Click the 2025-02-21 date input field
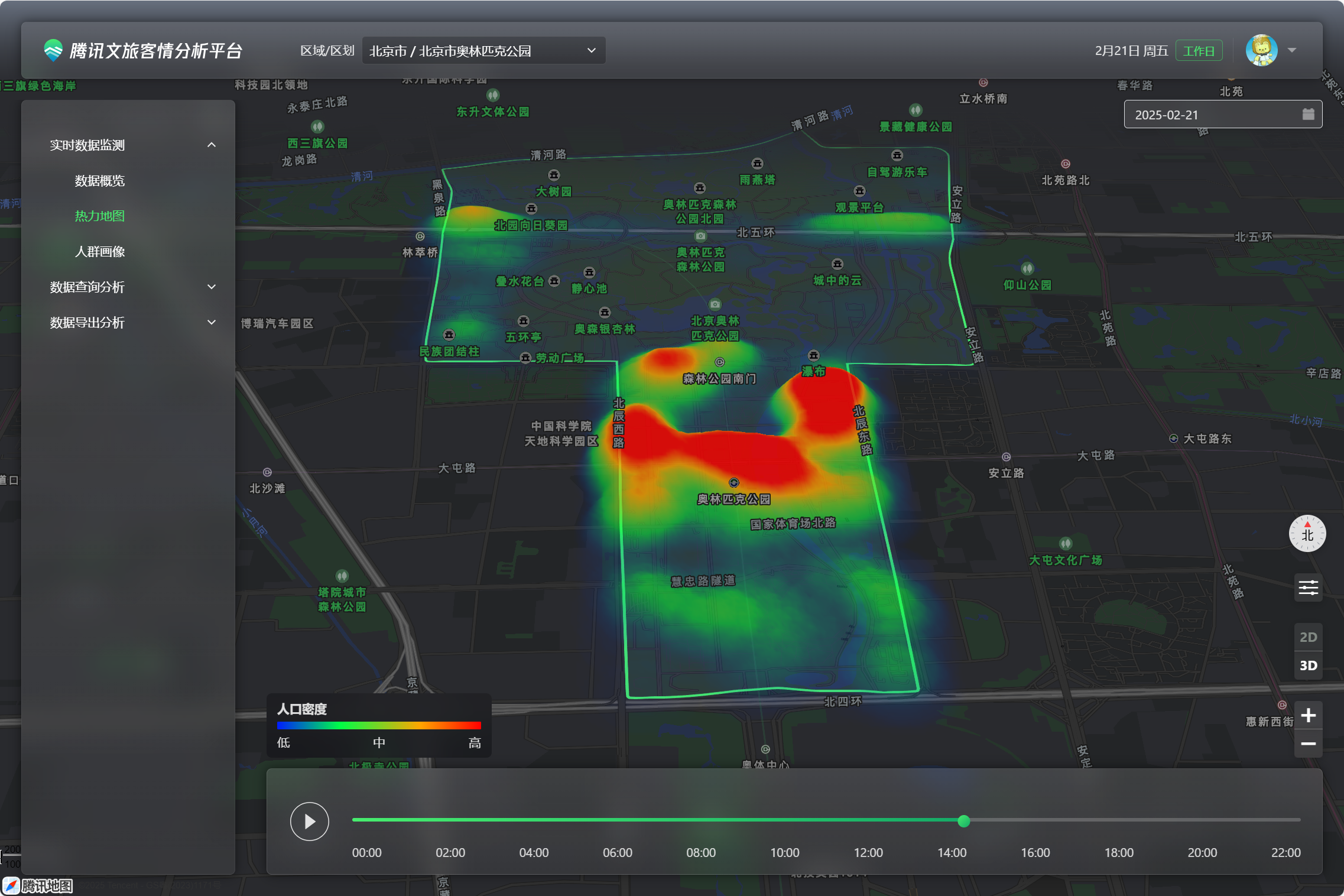Image resolution: width=1344 pixels, height=896 pixels. pos(1206,115)
